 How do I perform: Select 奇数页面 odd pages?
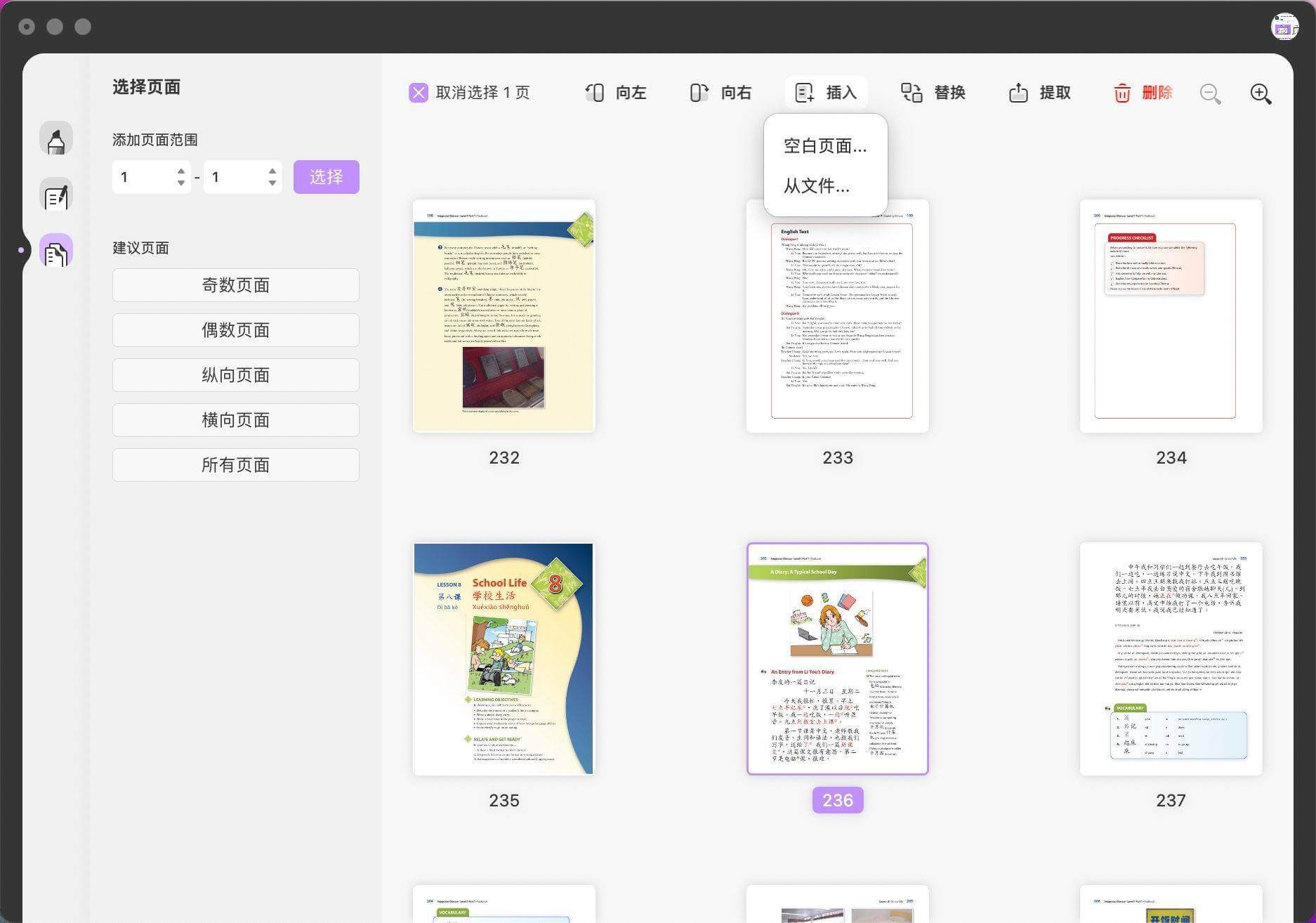point(236,285)
